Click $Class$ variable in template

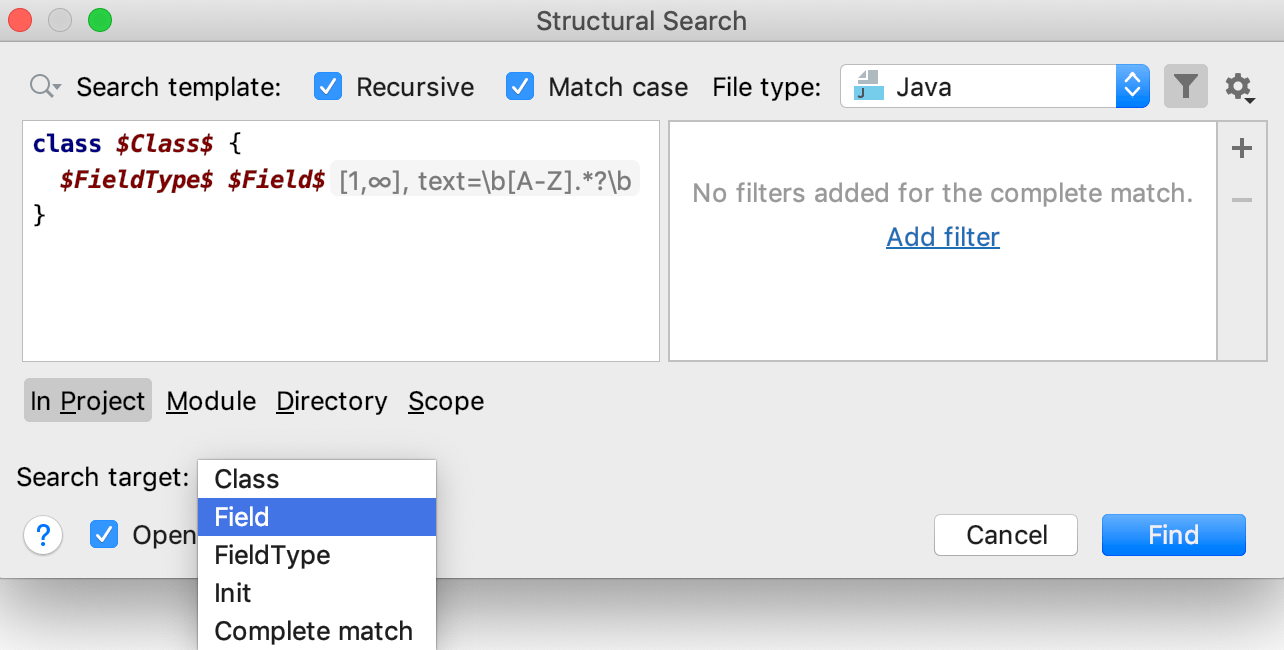coord(165,144)
